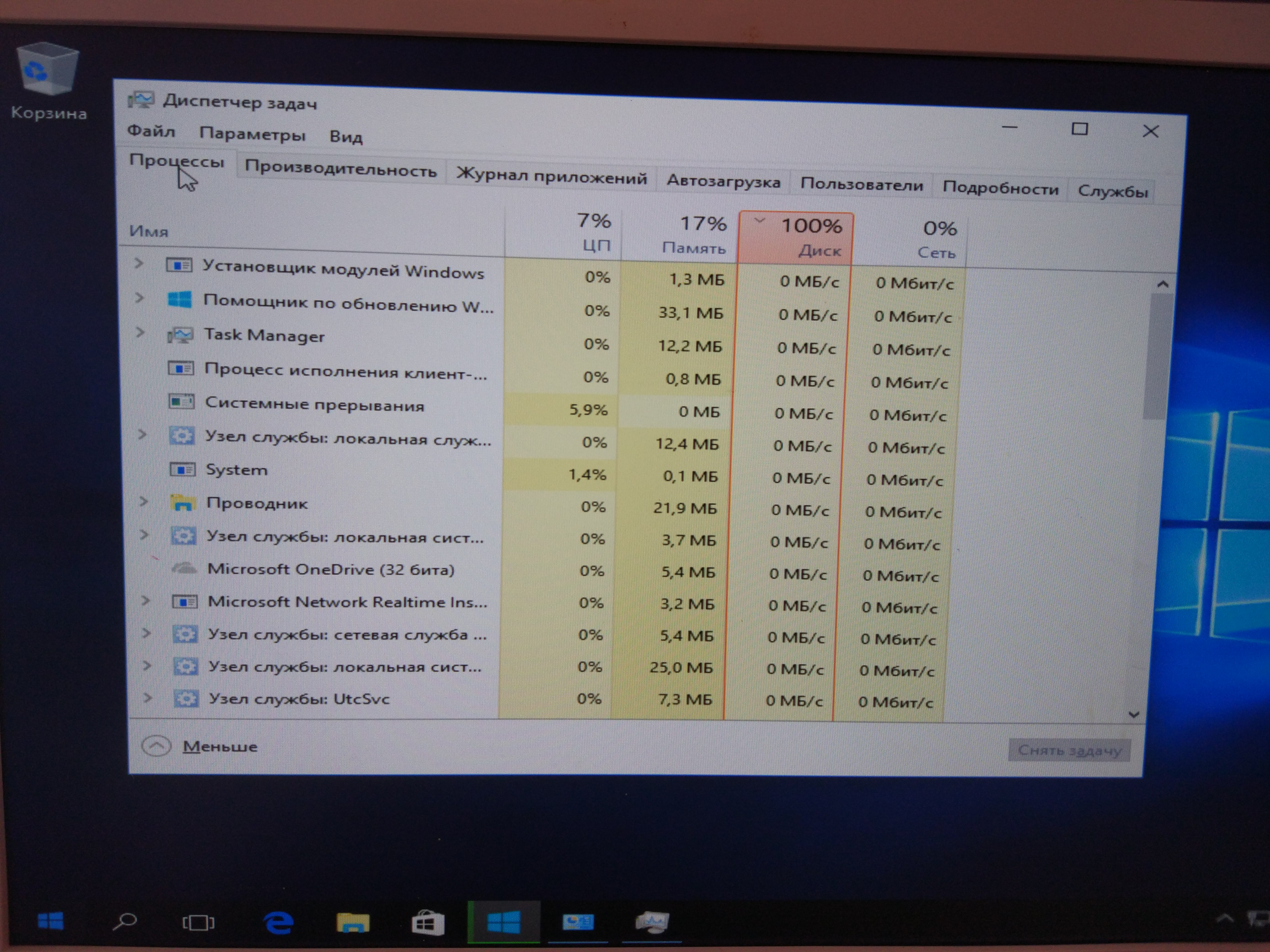The image size is (1270, 952).
Task: Open Корзина recycle bin on desktop
Action: coord(48,81)
